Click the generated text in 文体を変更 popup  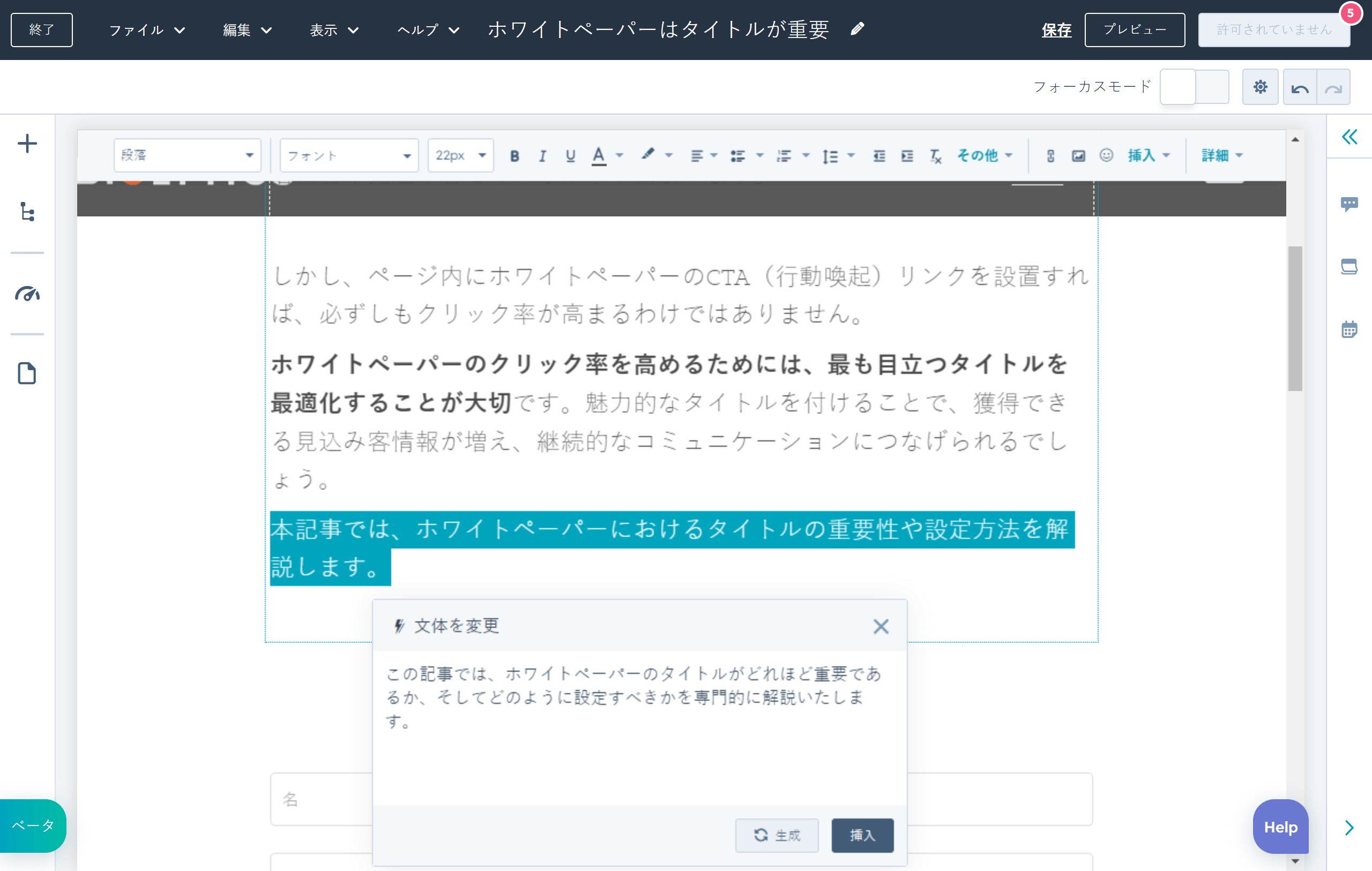(x=633, y=697)
